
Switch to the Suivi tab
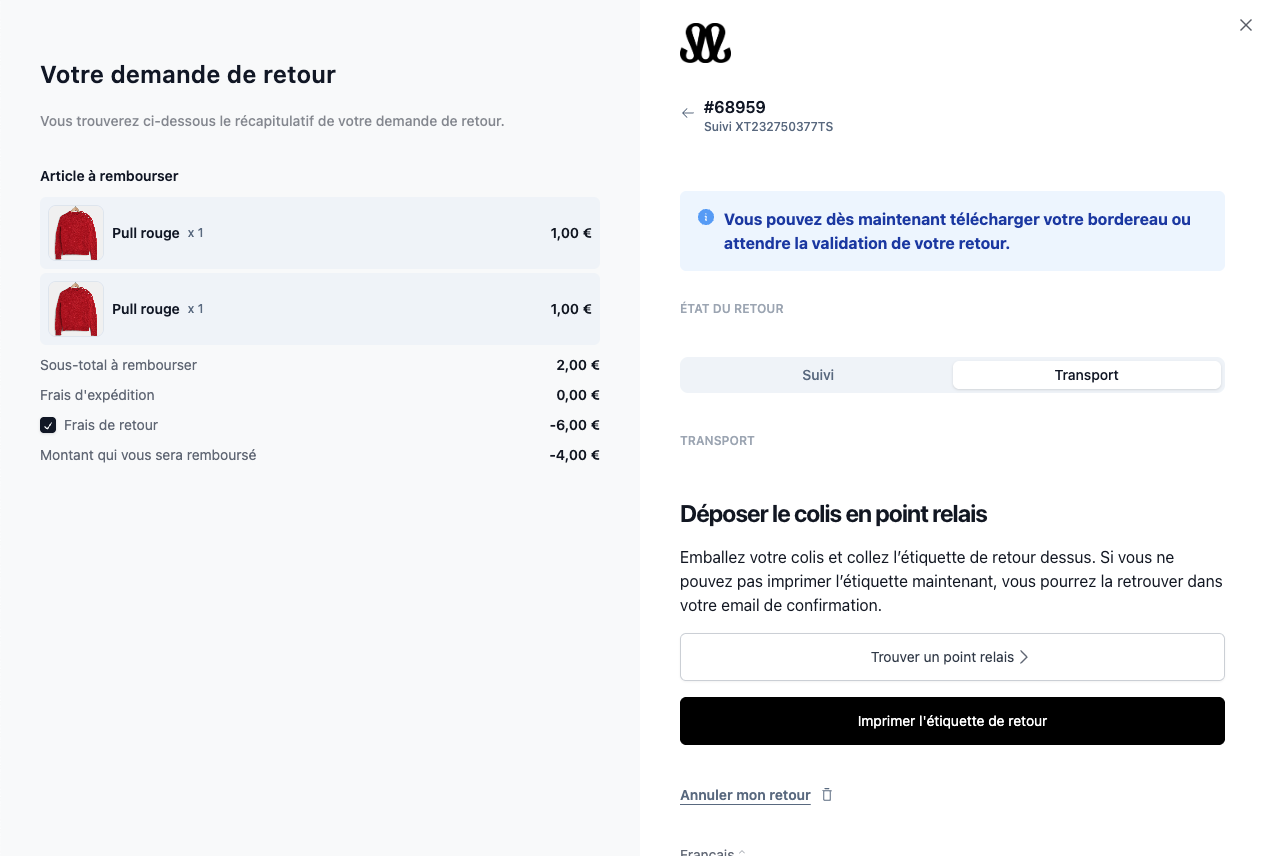point(817,375)
